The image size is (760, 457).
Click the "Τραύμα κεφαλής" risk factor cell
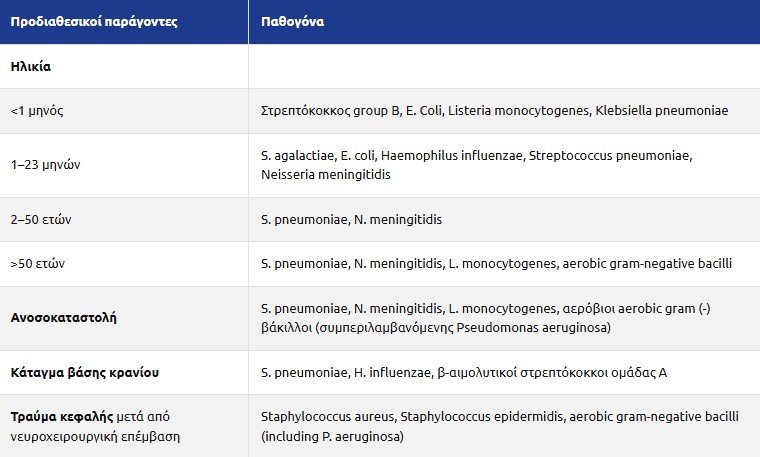pos(56,417)
